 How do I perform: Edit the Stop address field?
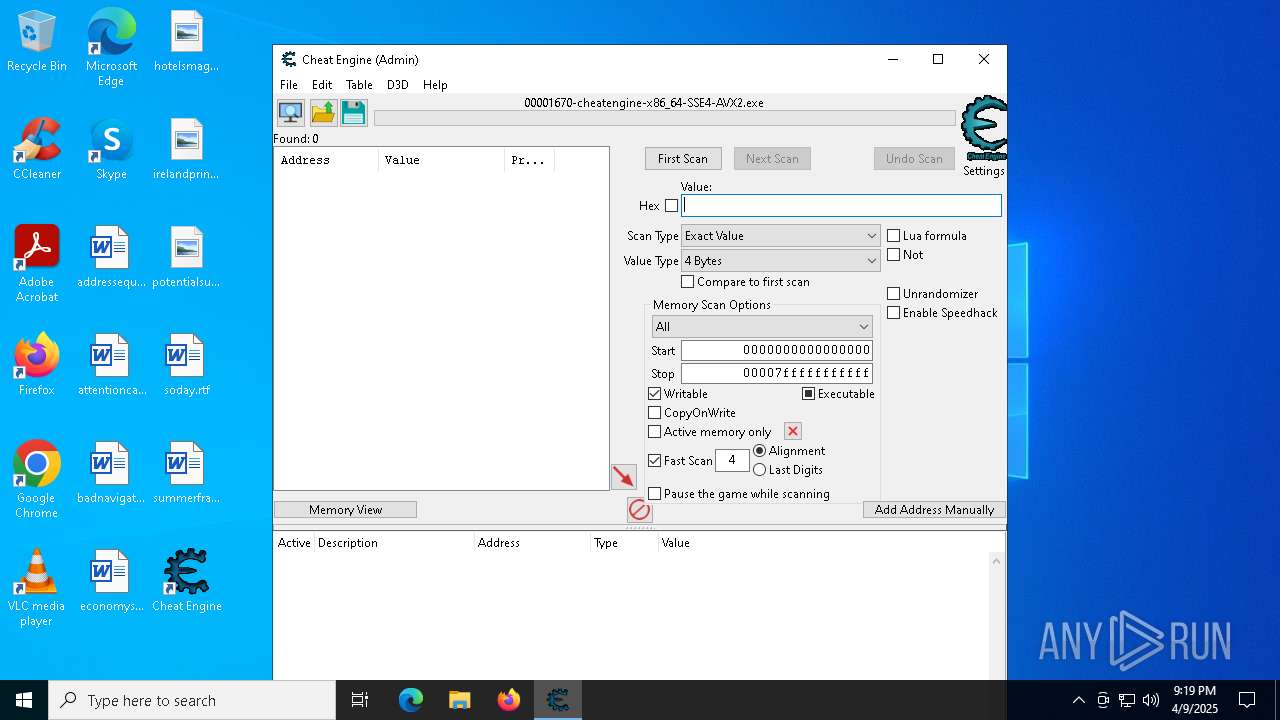pyautogui.click(x=777, y=374)
